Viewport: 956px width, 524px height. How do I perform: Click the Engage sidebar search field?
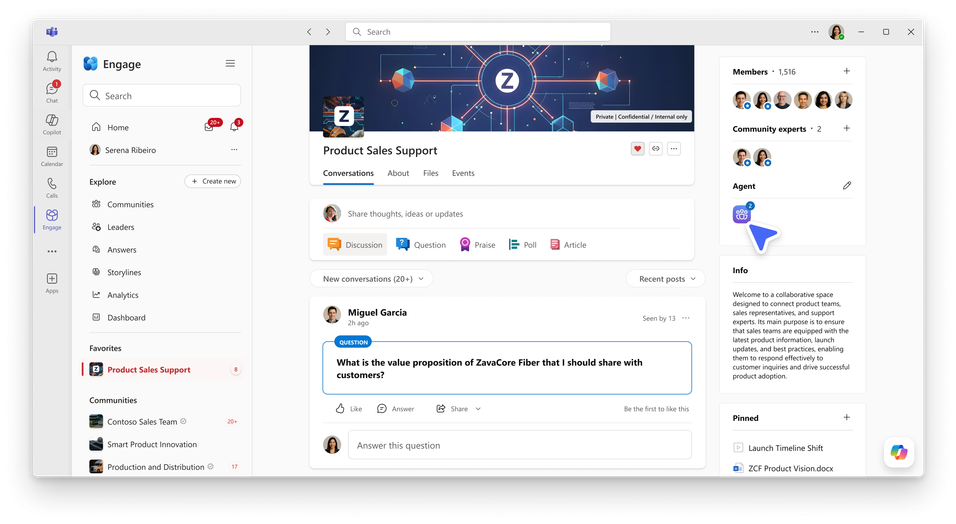coord(162,96)
